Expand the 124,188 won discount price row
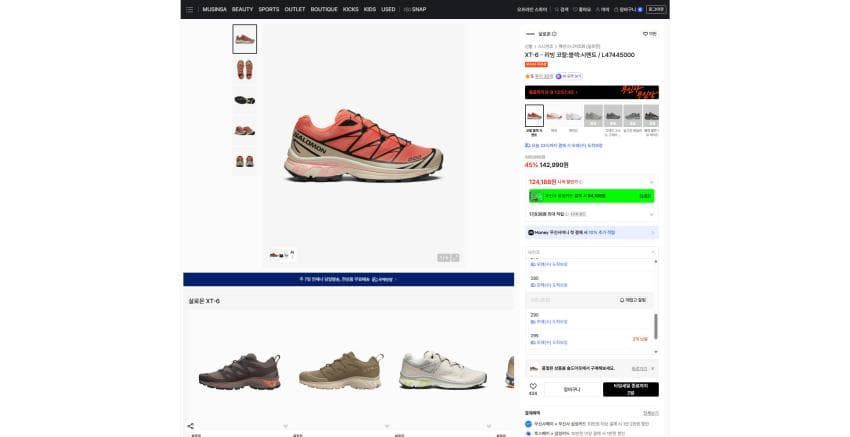Image resolution: width=850 pixels, height=437 pixels. point(592,182)
